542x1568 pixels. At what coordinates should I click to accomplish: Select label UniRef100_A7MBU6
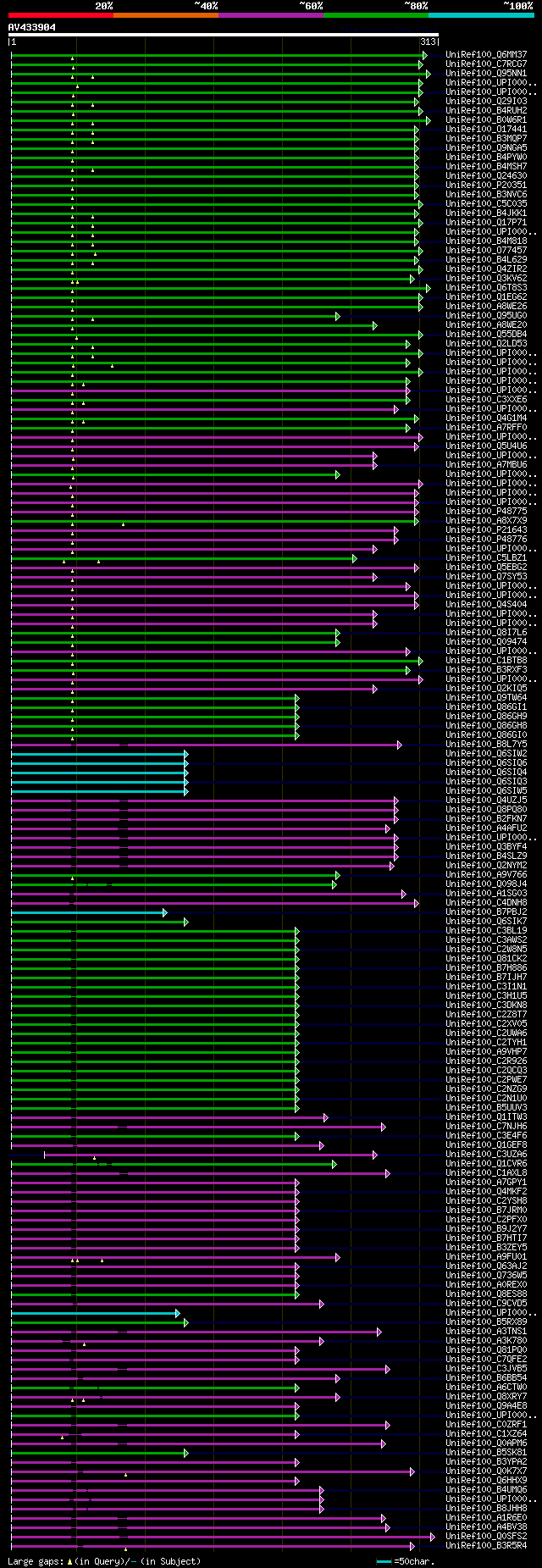[x=486, y=465]
